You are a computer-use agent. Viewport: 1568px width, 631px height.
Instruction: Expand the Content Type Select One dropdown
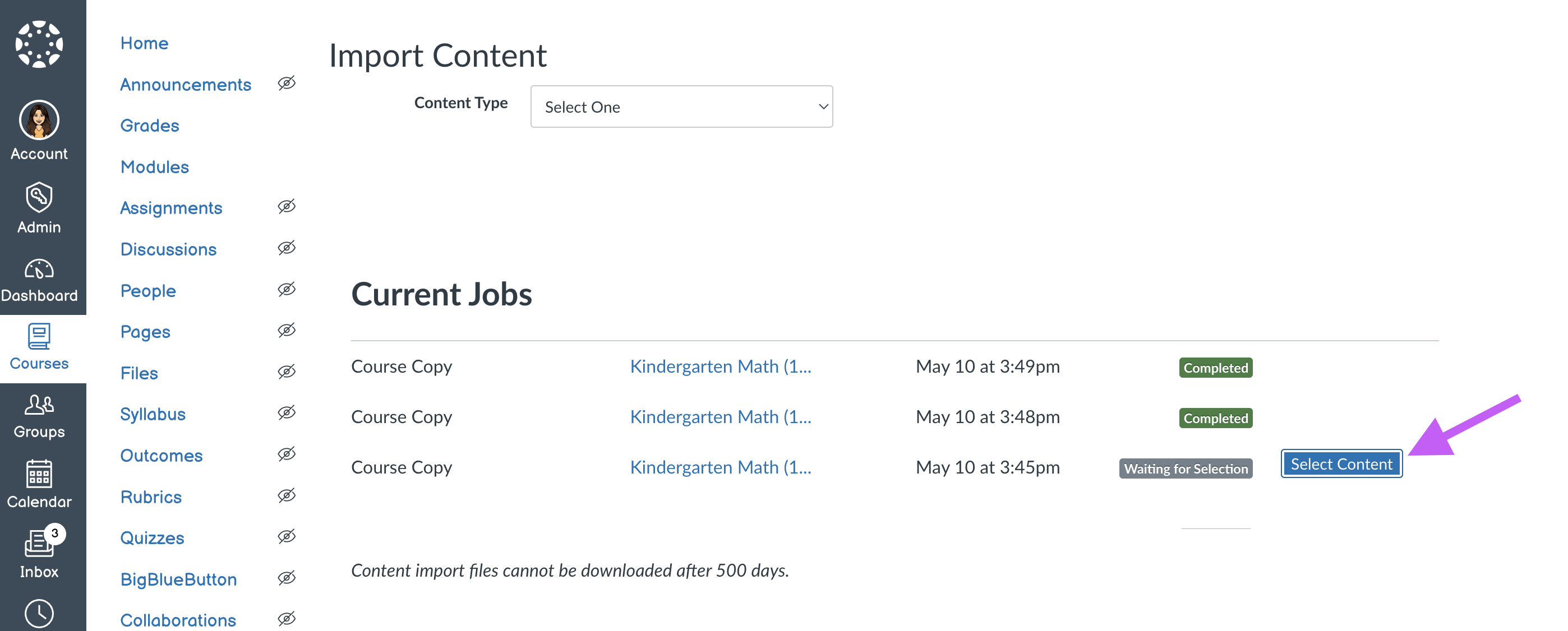[681, 106]
